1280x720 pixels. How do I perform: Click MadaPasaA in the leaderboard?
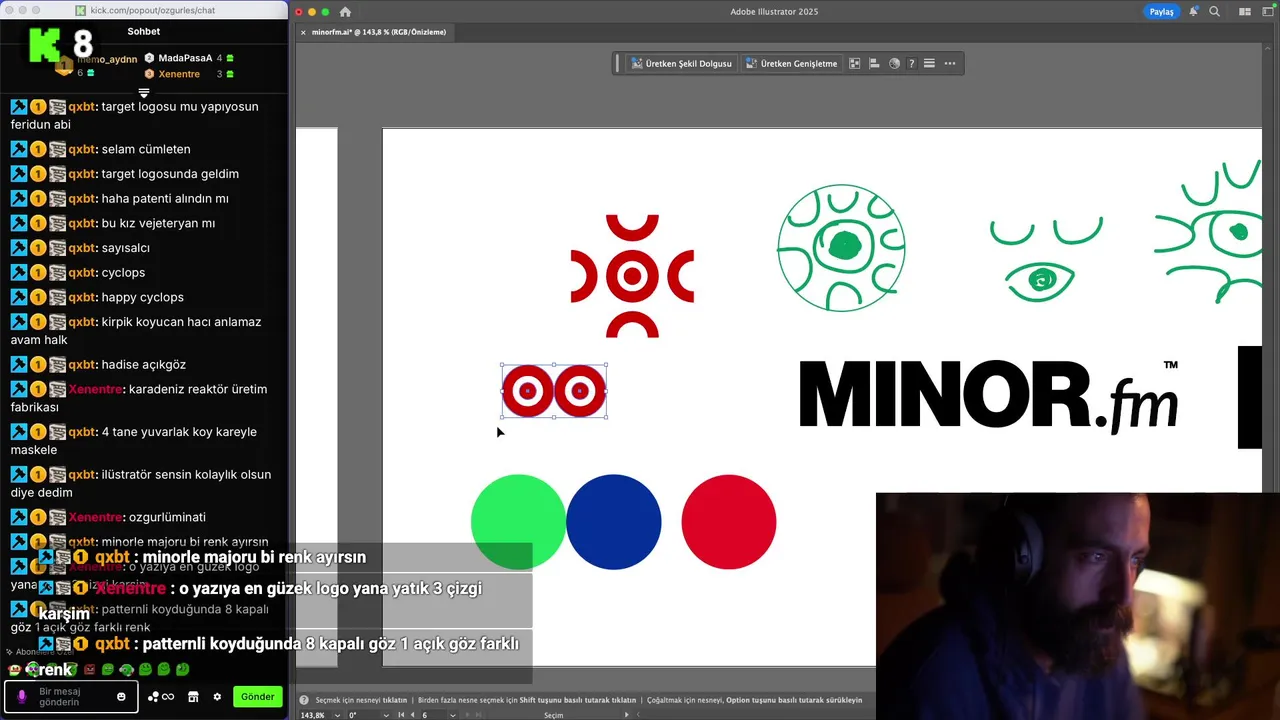pyautogui.click(x=185, y=58)
